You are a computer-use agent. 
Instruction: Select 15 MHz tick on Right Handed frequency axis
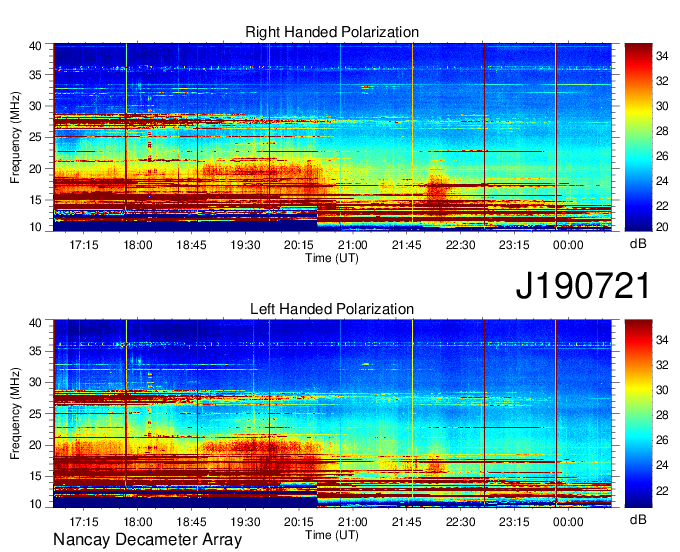(36, 200)
